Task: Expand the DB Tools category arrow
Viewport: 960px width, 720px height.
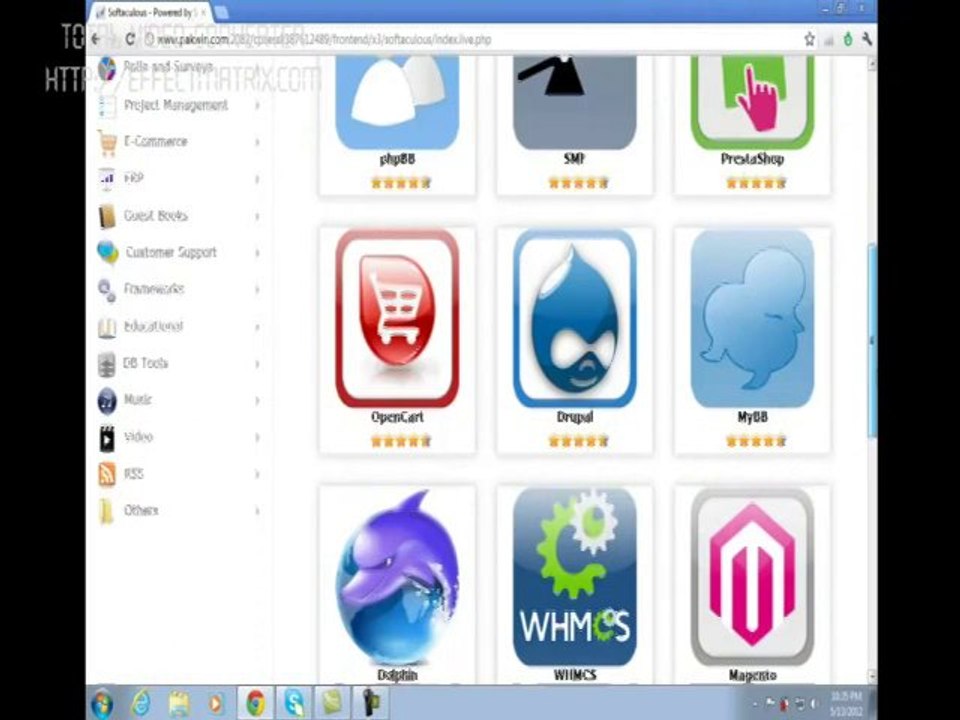Action: (x=257, y=364)
